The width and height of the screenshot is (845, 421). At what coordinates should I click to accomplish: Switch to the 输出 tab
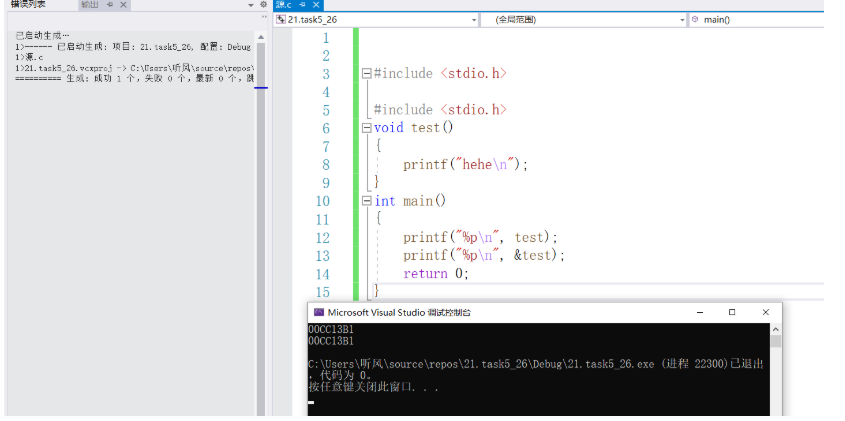click(89, 5)
